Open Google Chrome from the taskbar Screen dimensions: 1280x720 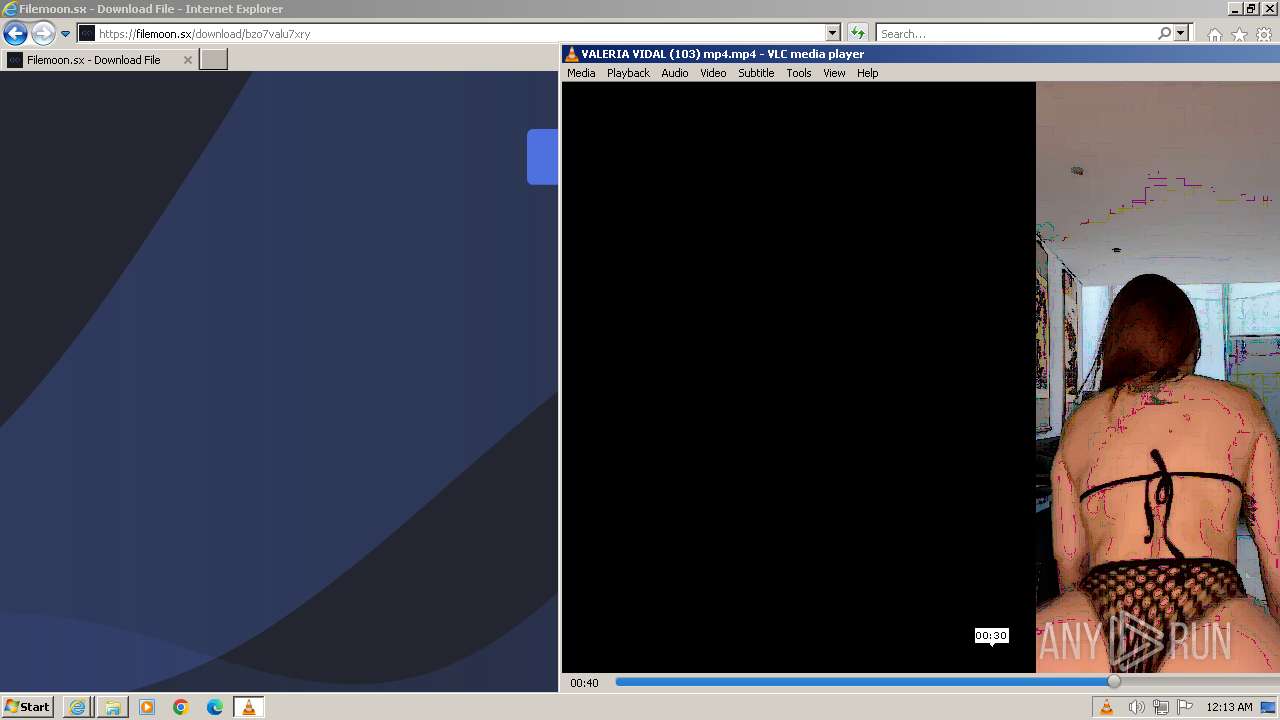(x=180, y=707)
